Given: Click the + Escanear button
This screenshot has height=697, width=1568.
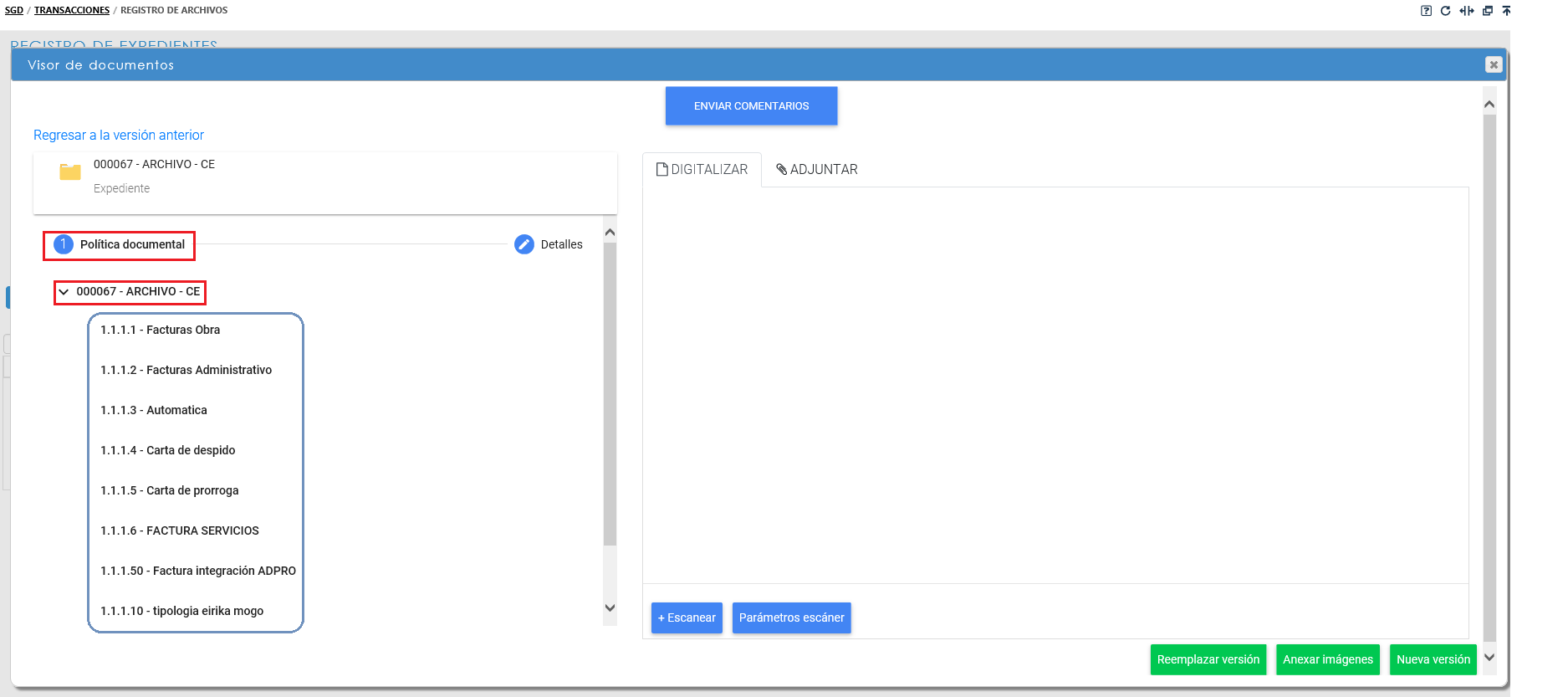Looking at the screenshot, I should (x=687, y=618).
